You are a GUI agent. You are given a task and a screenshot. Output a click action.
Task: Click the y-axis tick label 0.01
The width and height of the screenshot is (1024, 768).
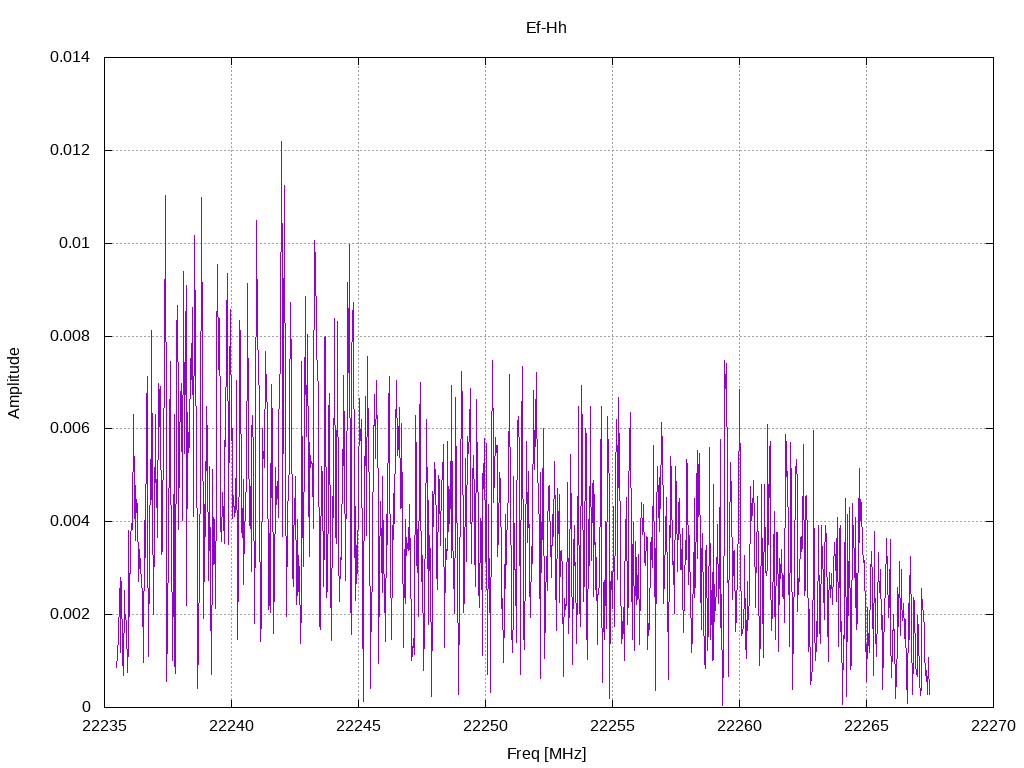coord(74,243)
